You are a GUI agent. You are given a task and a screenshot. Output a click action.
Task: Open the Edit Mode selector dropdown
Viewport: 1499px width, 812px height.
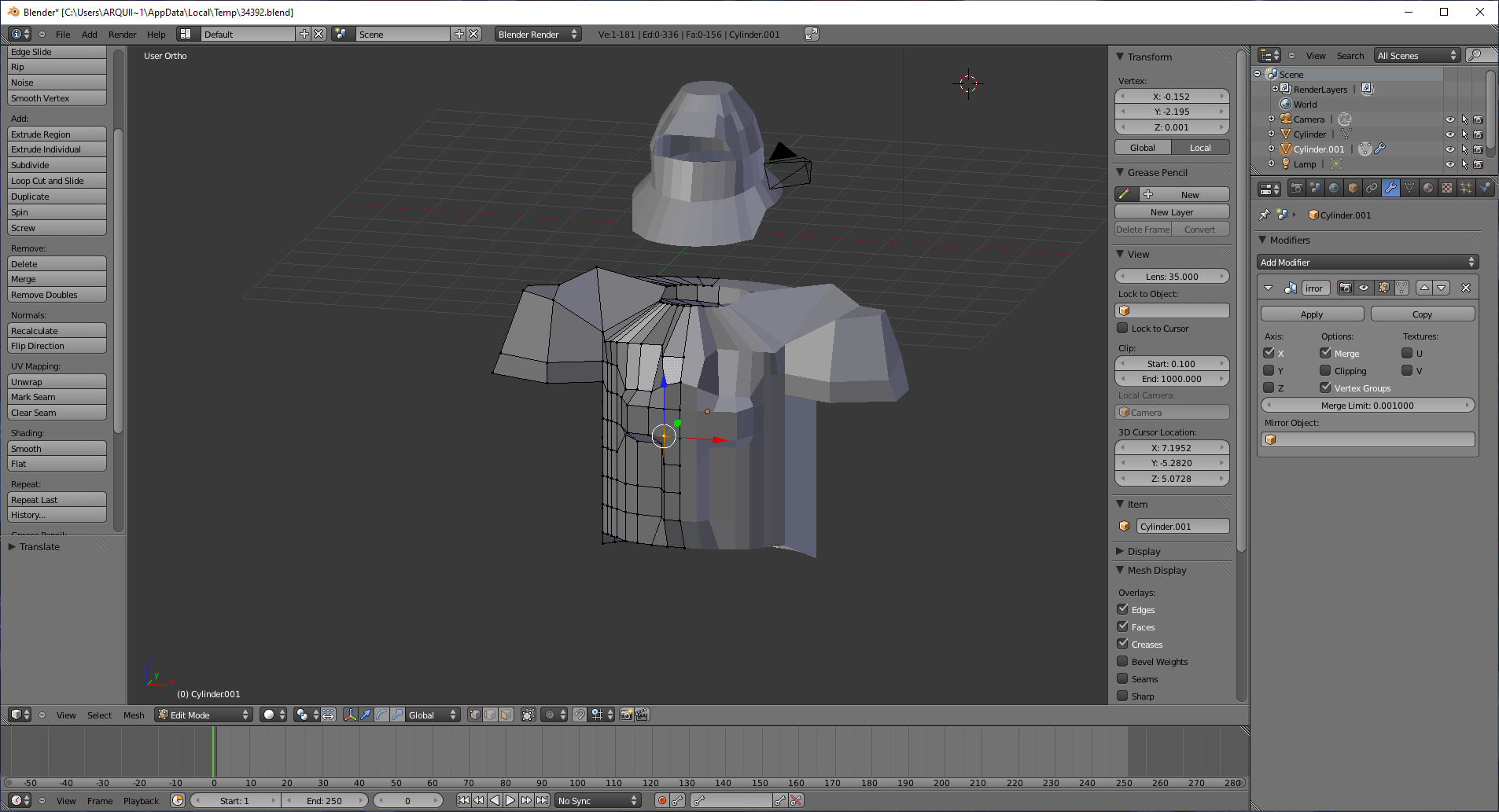pos(204,715)
